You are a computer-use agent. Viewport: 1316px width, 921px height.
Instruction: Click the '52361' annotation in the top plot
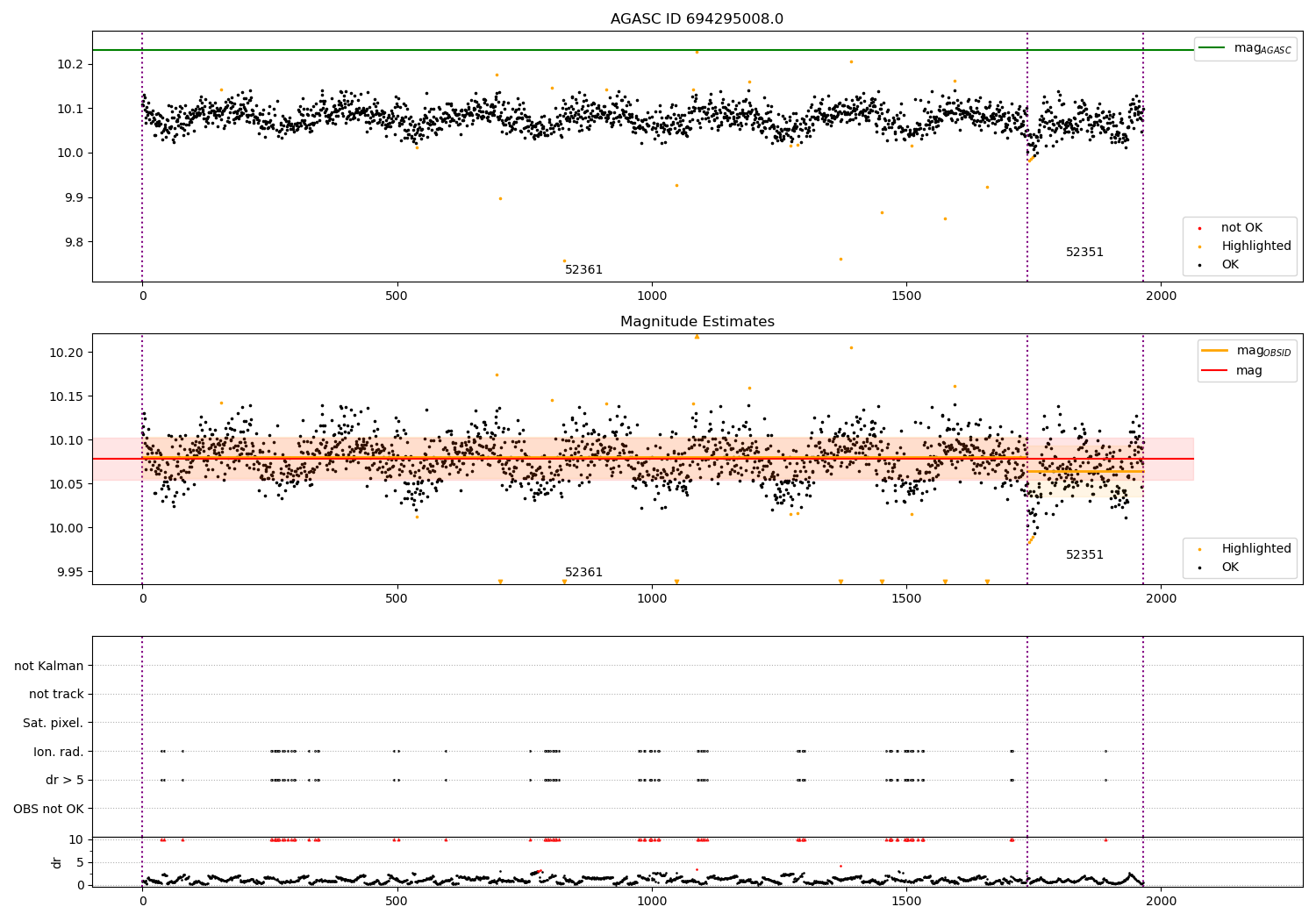pos(583,270)
